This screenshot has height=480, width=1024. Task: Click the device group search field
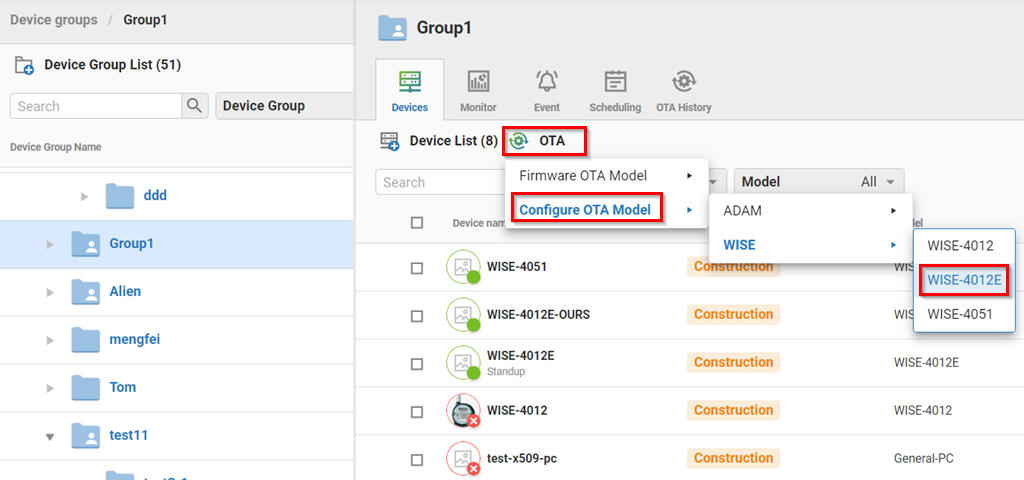(96, 106)
